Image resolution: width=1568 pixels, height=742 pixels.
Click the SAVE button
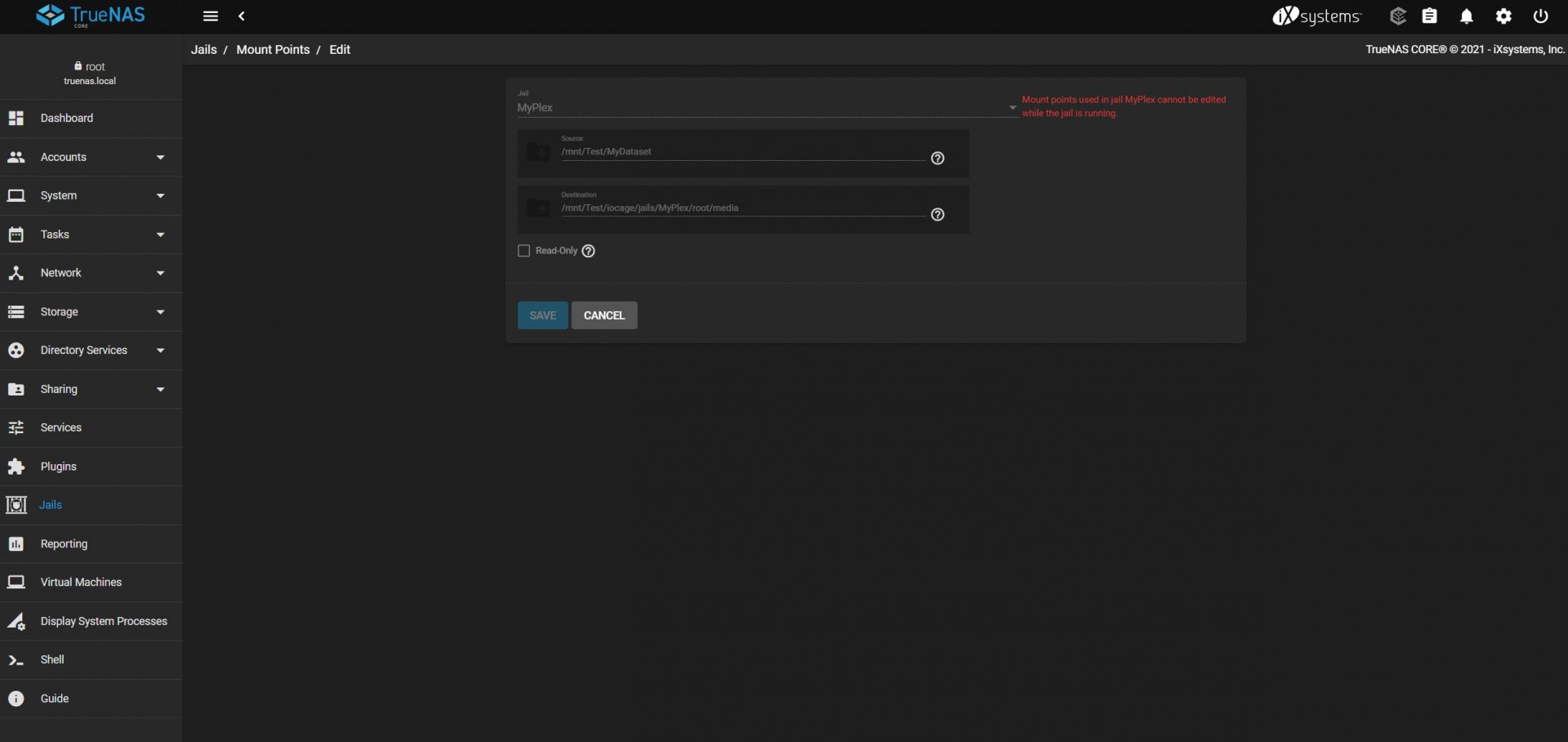tap(543, 315)
